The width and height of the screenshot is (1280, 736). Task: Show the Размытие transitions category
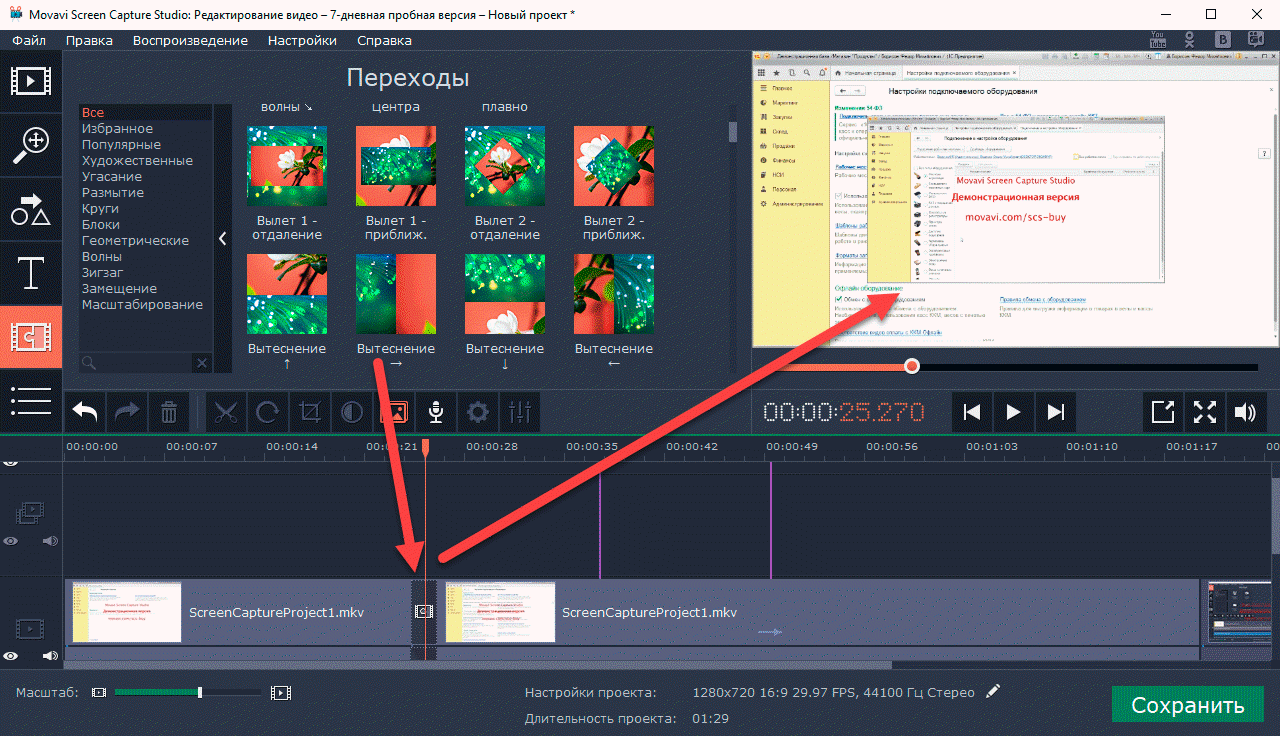click(x=113, y=193)
